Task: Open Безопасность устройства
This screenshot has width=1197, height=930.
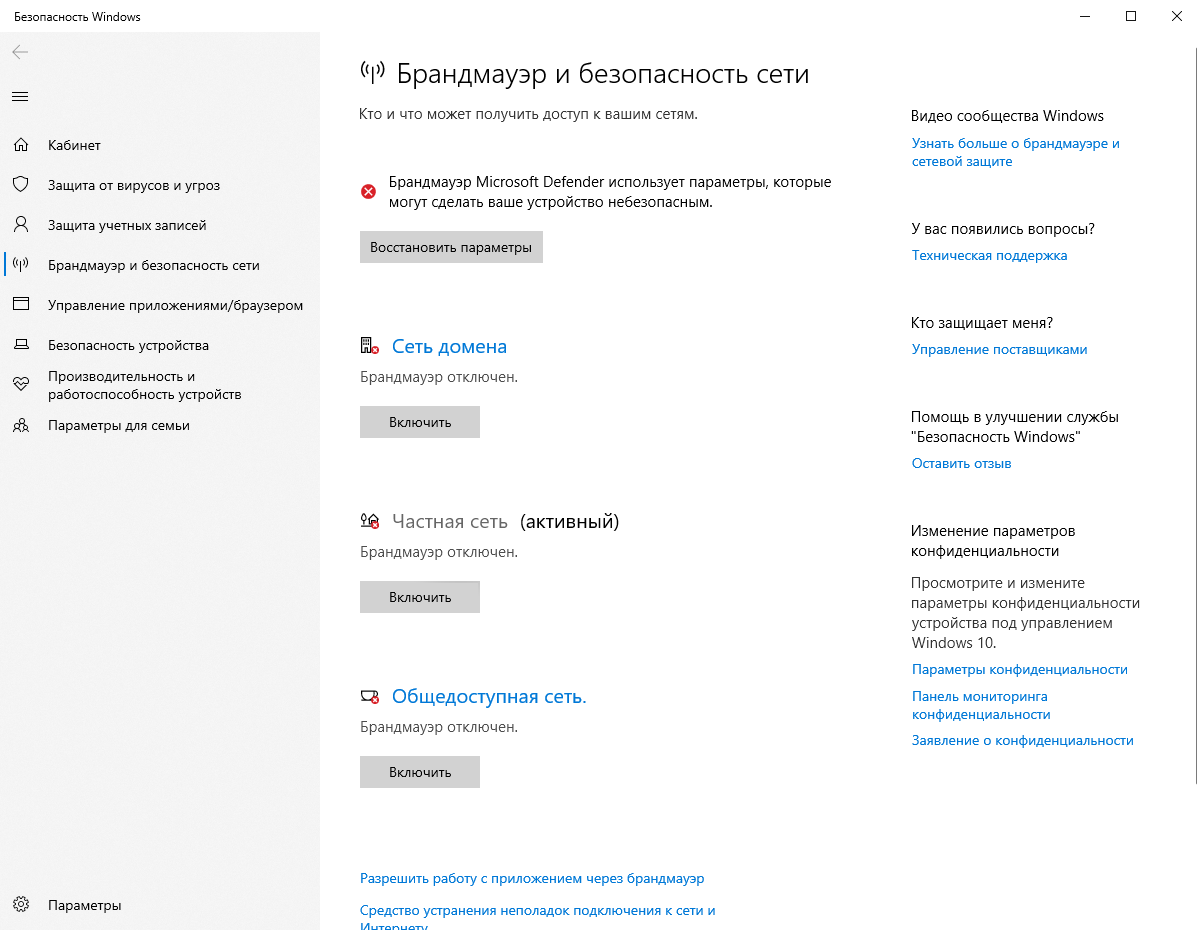Action: tap(128, 345)
